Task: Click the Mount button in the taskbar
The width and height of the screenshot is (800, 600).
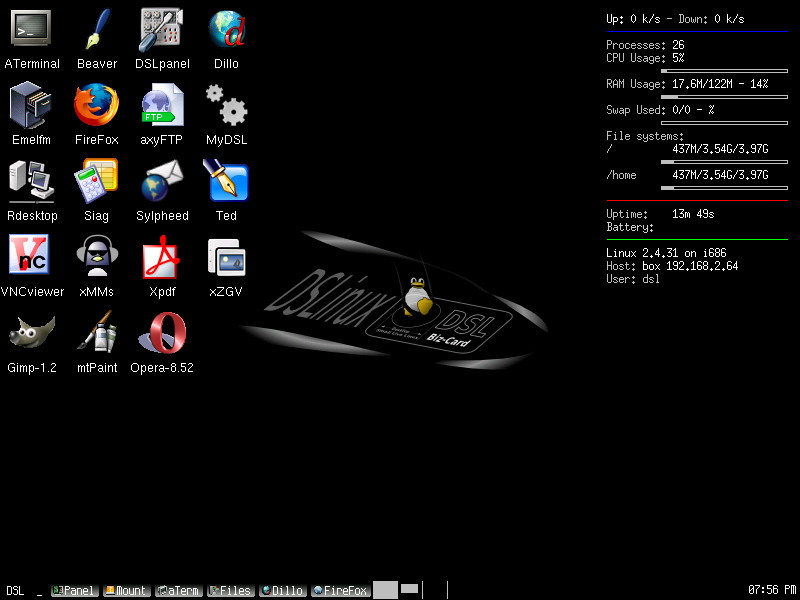Action: click(126, 591)
